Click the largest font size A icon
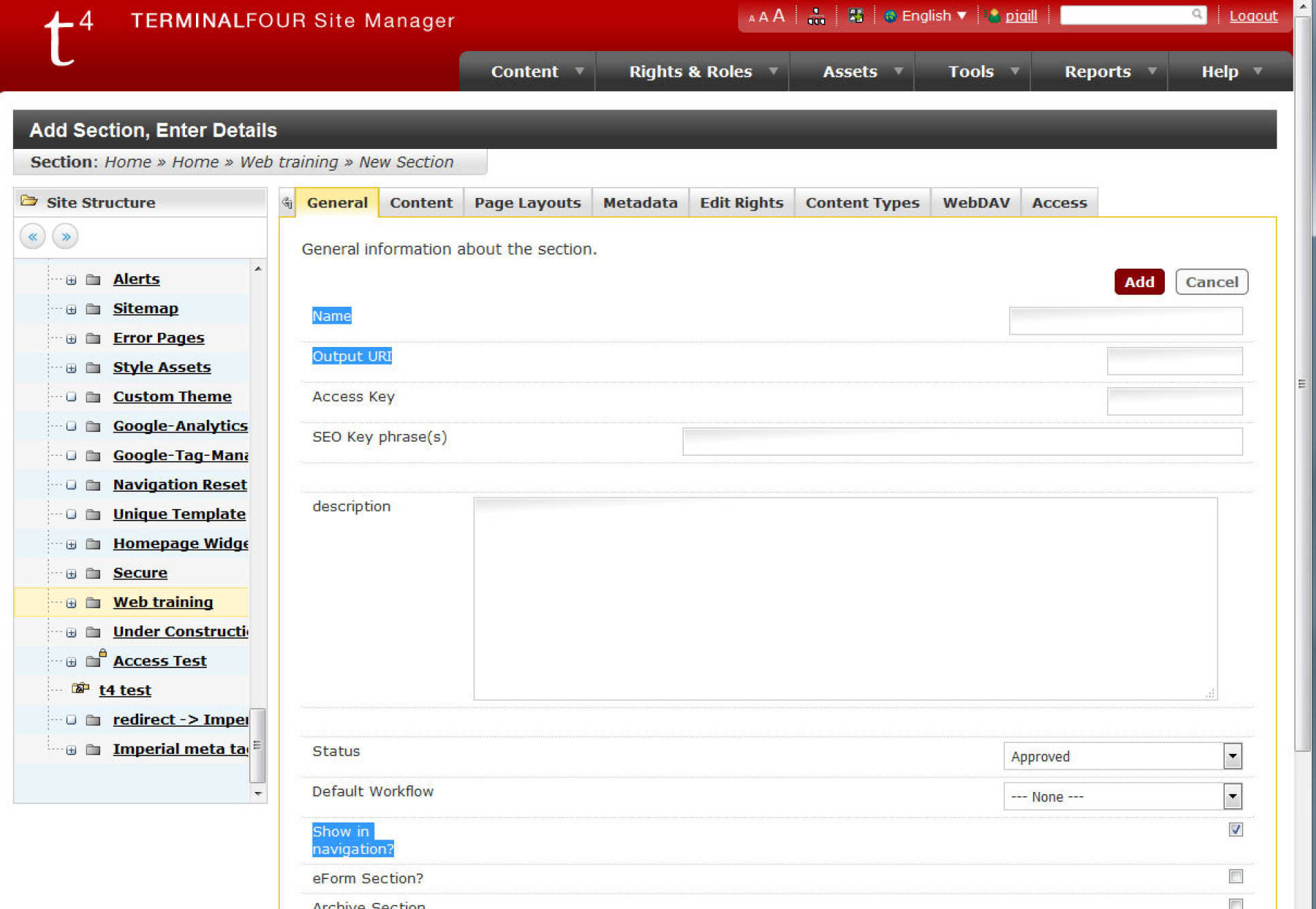 [779, 16]
